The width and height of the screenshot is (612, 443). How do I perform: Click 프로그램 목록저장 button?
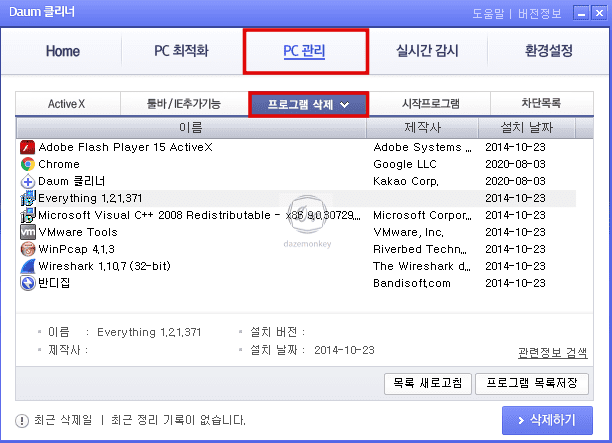(x=532, y=384)
